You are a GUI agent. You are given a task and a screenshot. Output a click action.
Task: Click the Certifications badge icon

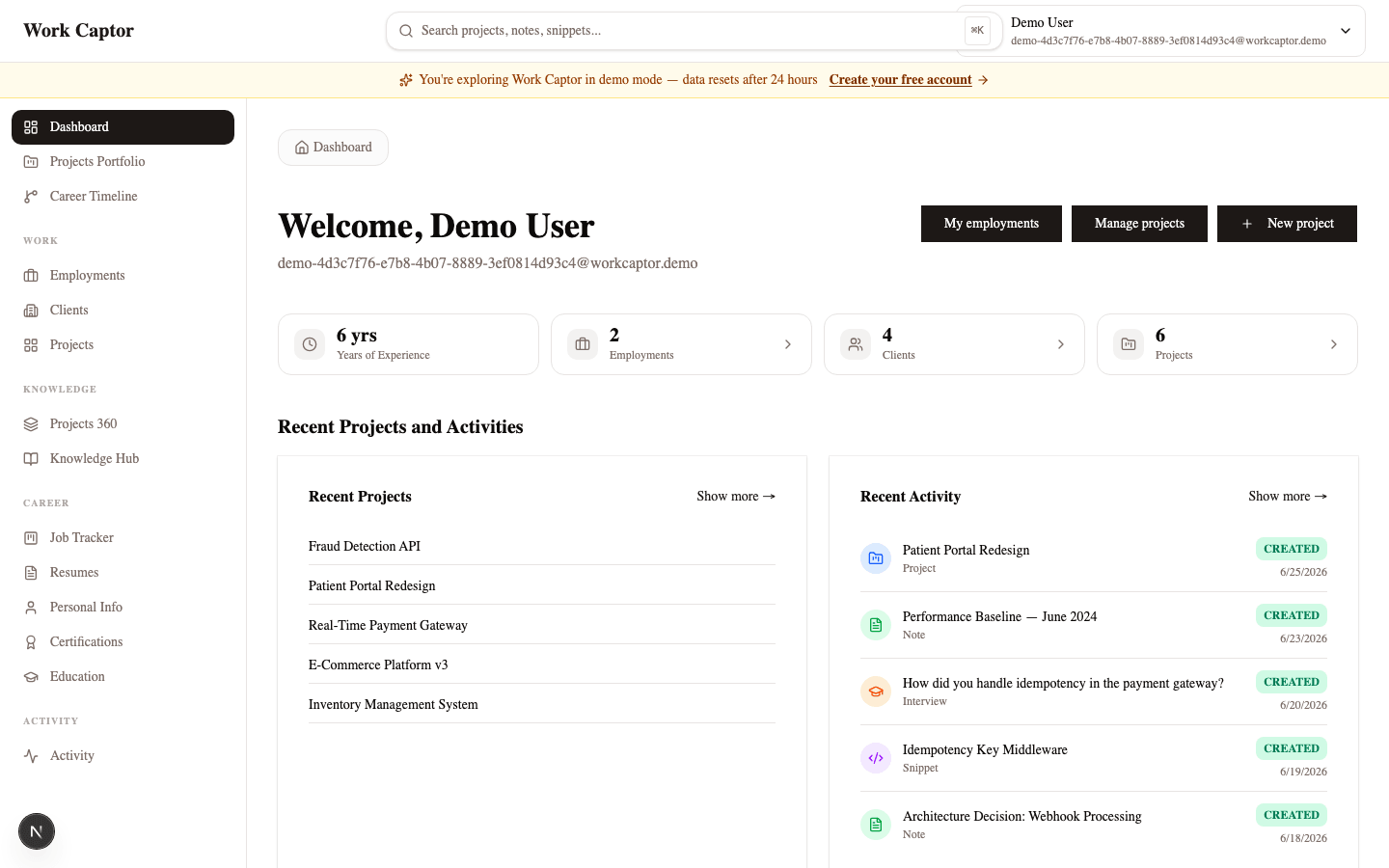coord(31,642)
